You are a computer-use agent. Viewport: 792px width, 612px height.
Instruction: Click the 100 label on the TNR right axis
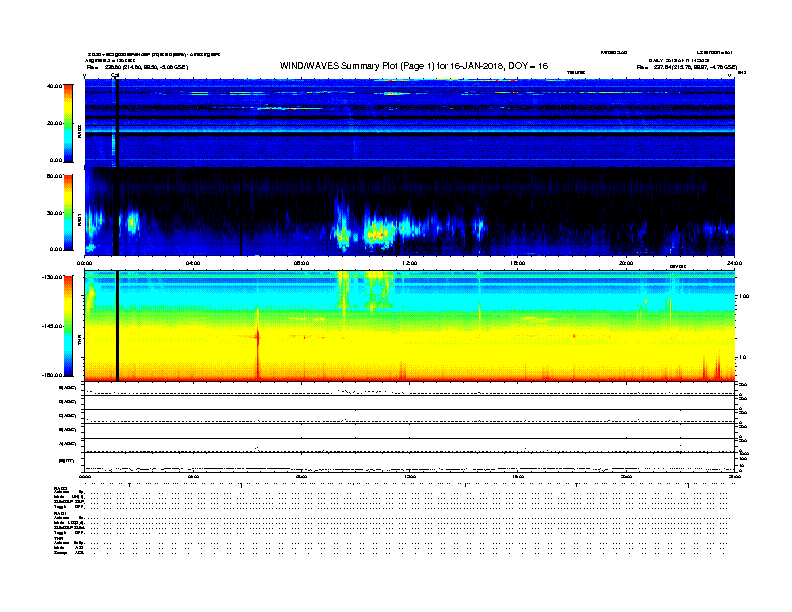pyautogui.click(x=744, y=296)
